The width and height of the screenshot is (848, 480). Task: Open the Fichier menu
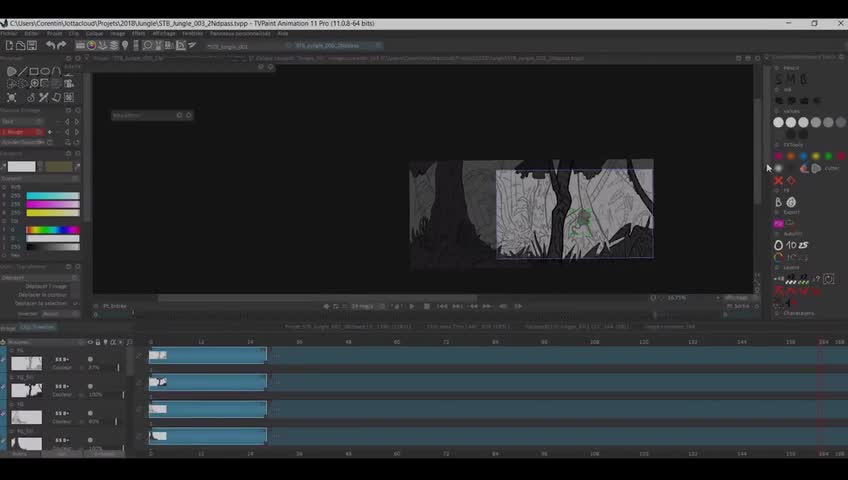(9, 34)
